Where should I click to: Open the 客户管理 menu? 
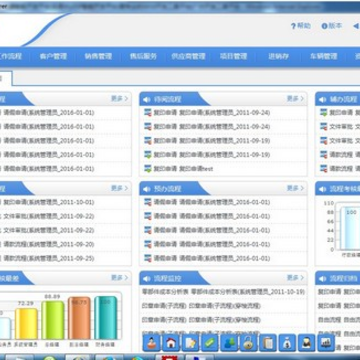click(53, 56)
